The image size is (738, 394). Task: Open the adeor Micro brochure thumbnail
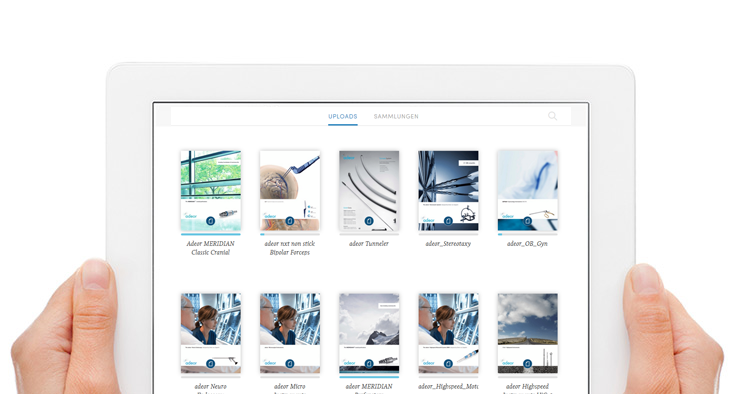pos(289,333)
